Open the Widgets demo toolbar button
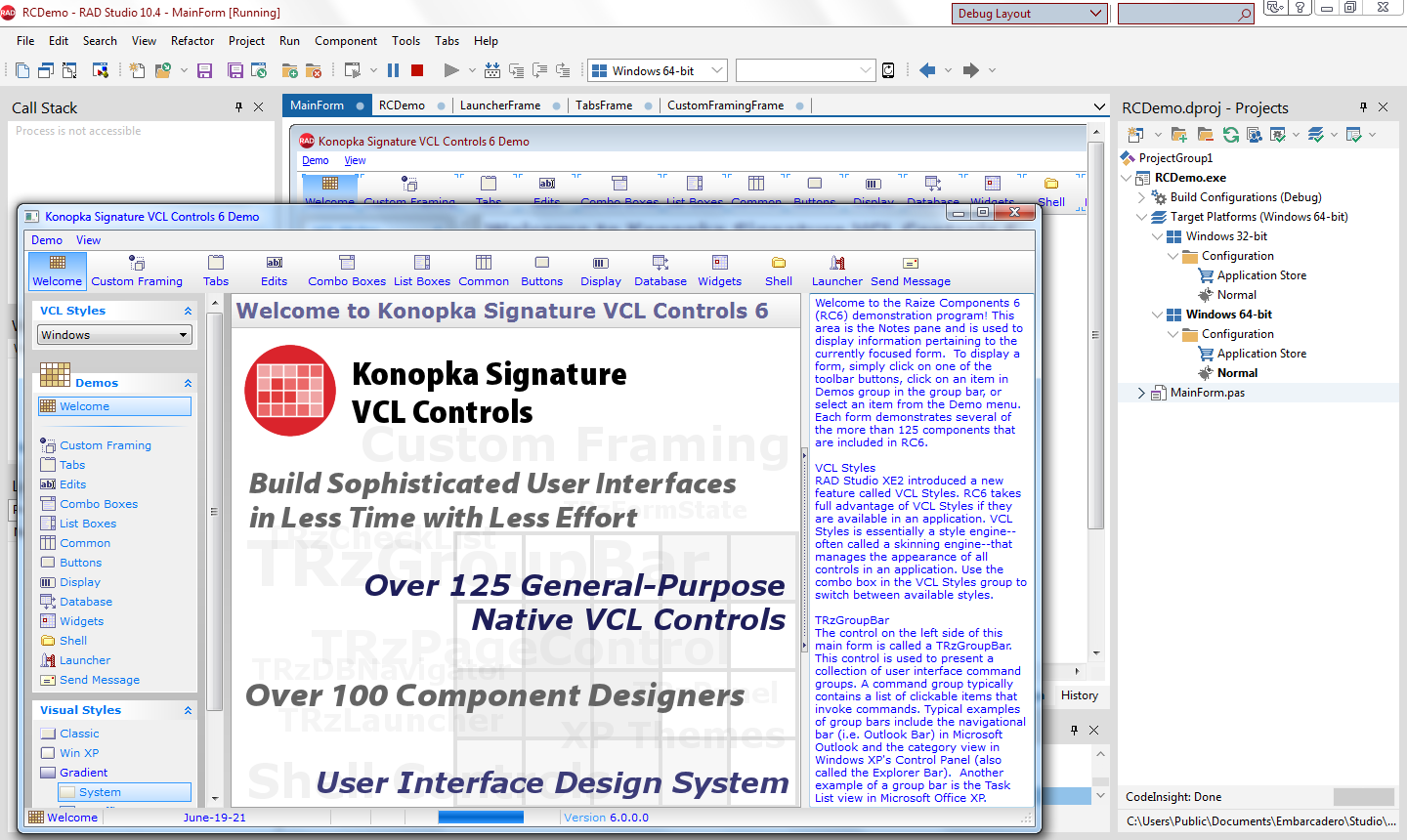This screenshot has height=840, width=1407. point(720,272)
